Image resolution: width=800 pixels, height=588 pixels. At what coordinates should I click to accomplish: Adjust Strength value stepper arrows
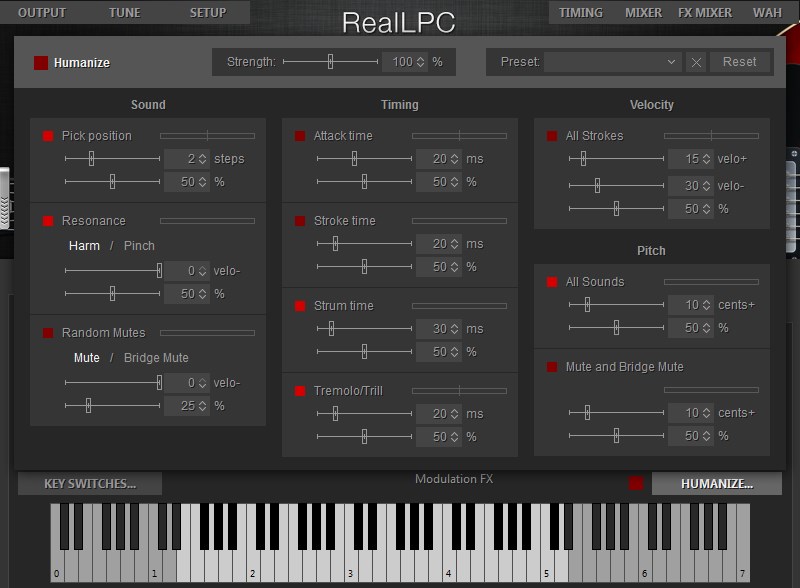pyautogui.click(x=420, y=62)
